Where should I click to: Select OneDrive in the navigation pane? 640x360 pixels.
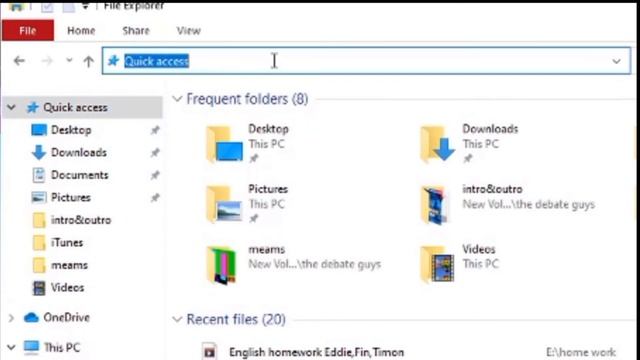(x=66, y=318)
